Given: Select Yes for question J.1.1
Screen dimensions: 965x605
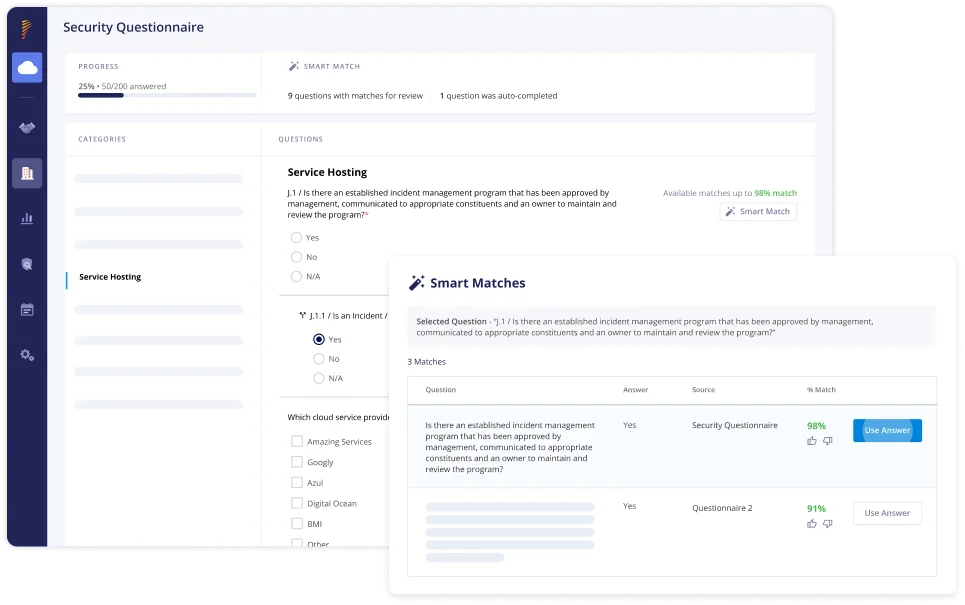Looking at the screenshot, I should (x=319, y=339).
